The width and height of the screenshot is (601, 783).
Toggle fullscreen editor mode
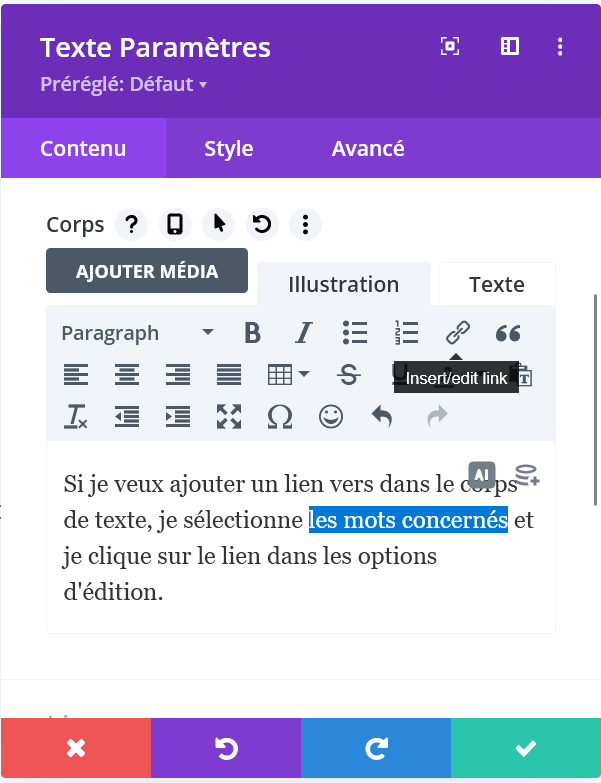tap(229, 417)
